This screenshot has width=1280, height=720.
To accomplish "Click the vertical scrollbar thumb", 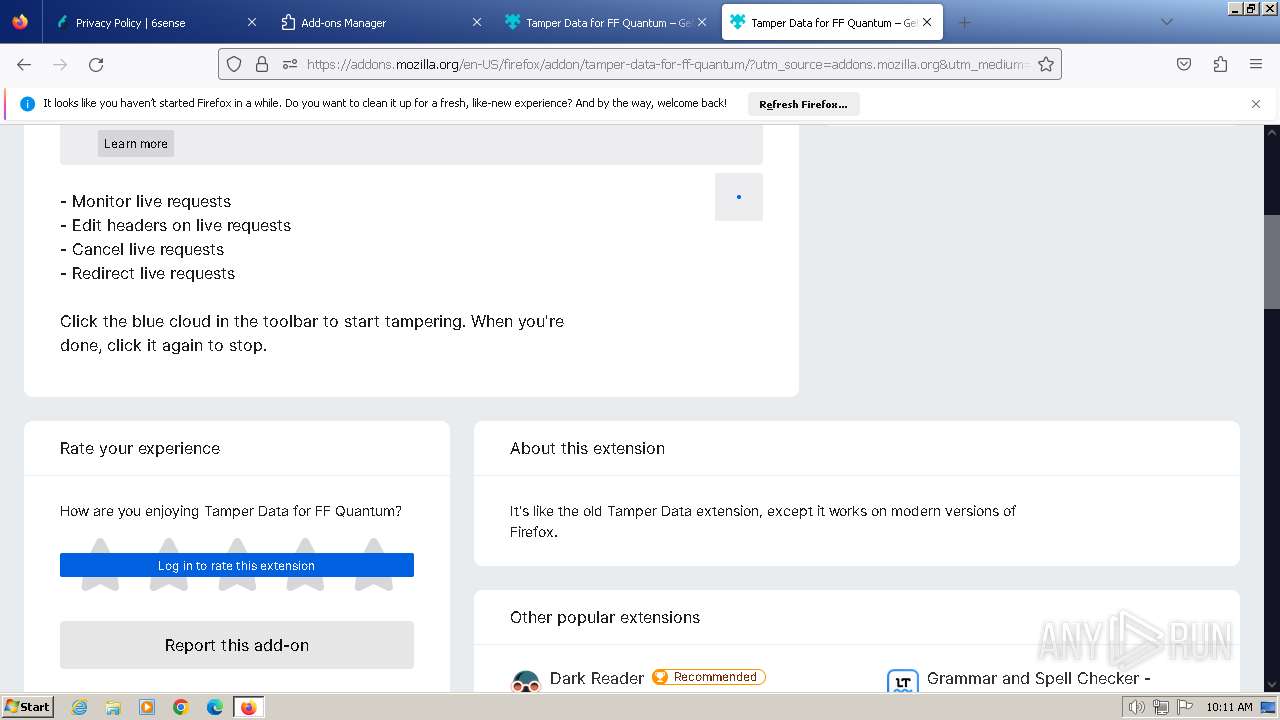I will (1272, 262).
